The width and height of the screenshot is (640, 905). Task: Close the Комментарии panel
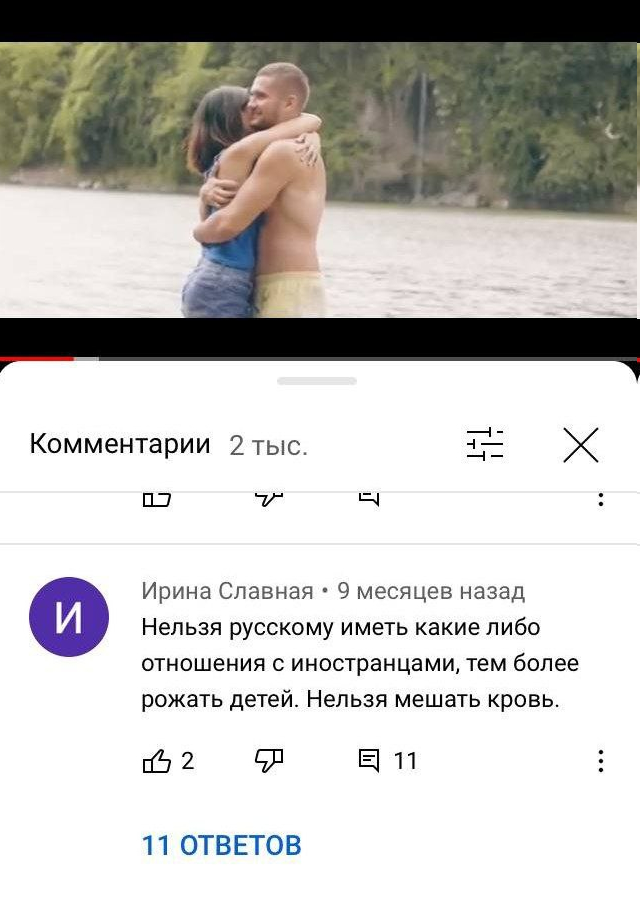(x=581, y=445)
